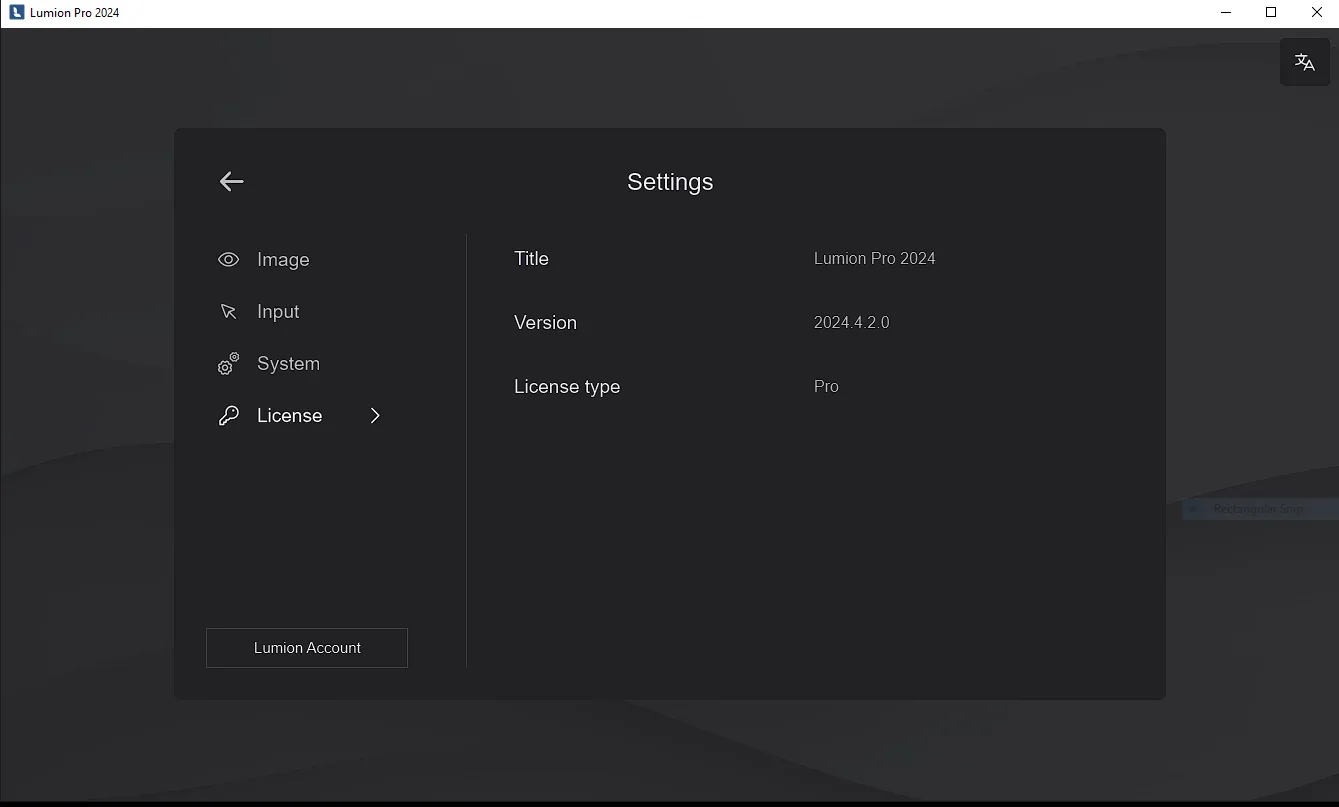
Task: Click the chevron next to License
Action: coord(375,416)
